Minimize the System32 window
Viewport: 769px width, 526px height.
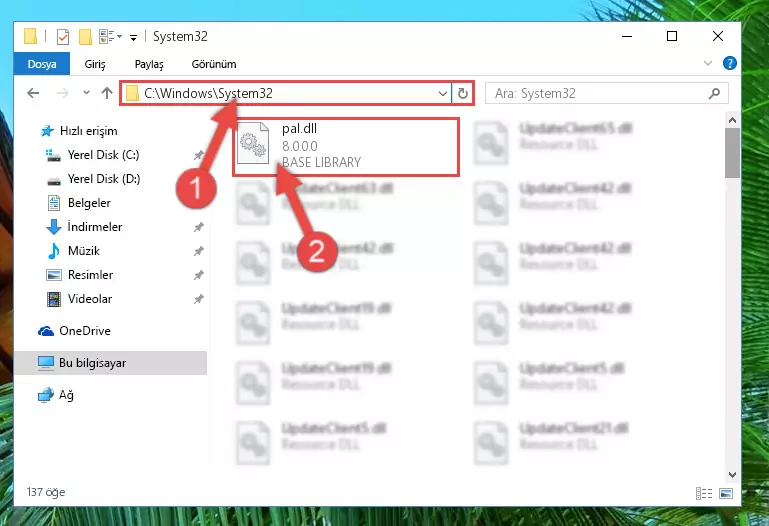(627, 36)
